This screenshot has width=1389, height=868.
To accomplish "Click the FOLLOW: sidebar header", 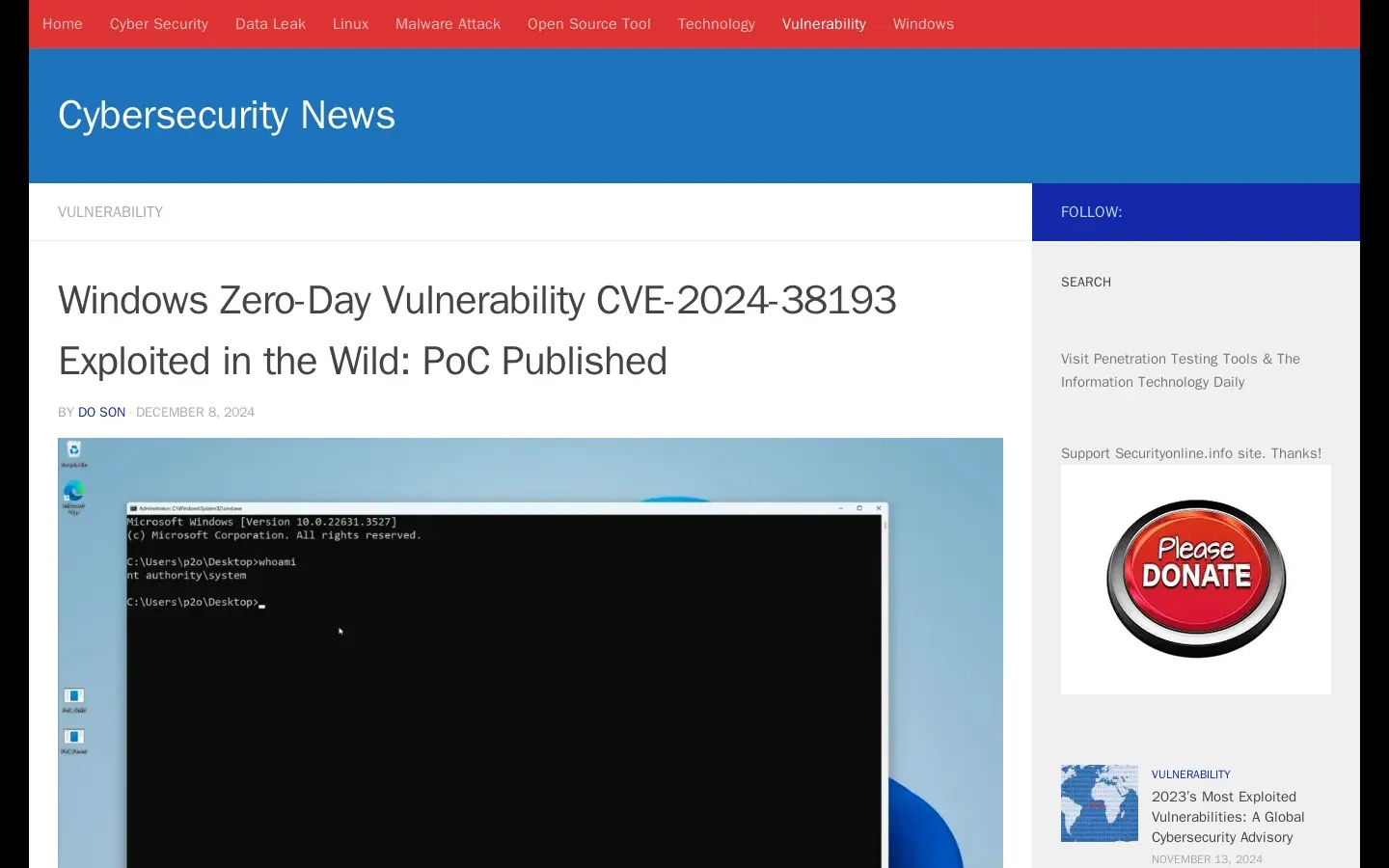I will point(1091,212).
